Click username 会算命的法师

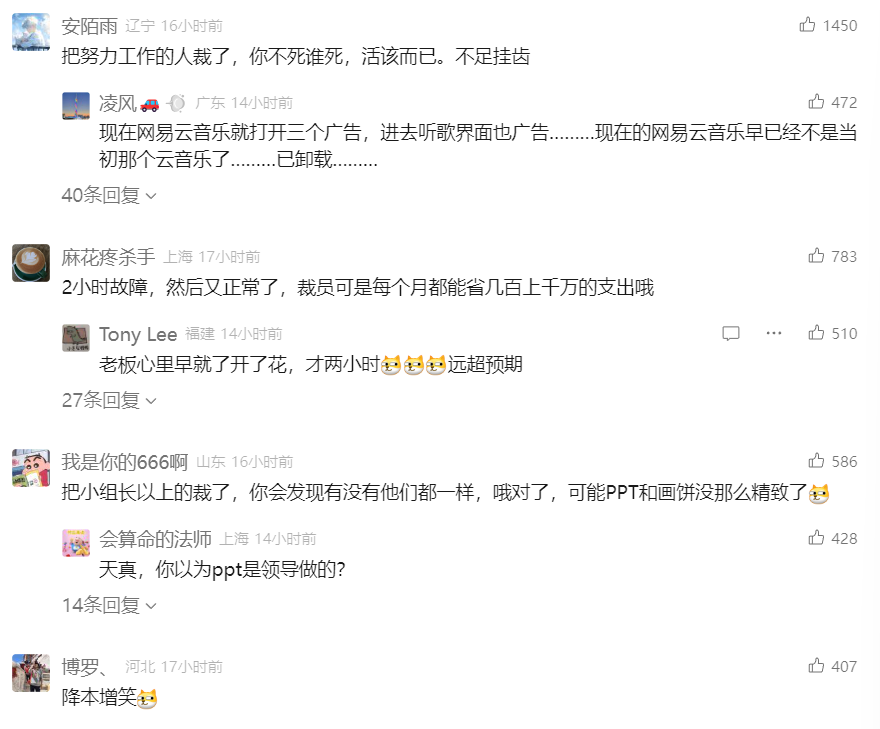click(155, 539)
